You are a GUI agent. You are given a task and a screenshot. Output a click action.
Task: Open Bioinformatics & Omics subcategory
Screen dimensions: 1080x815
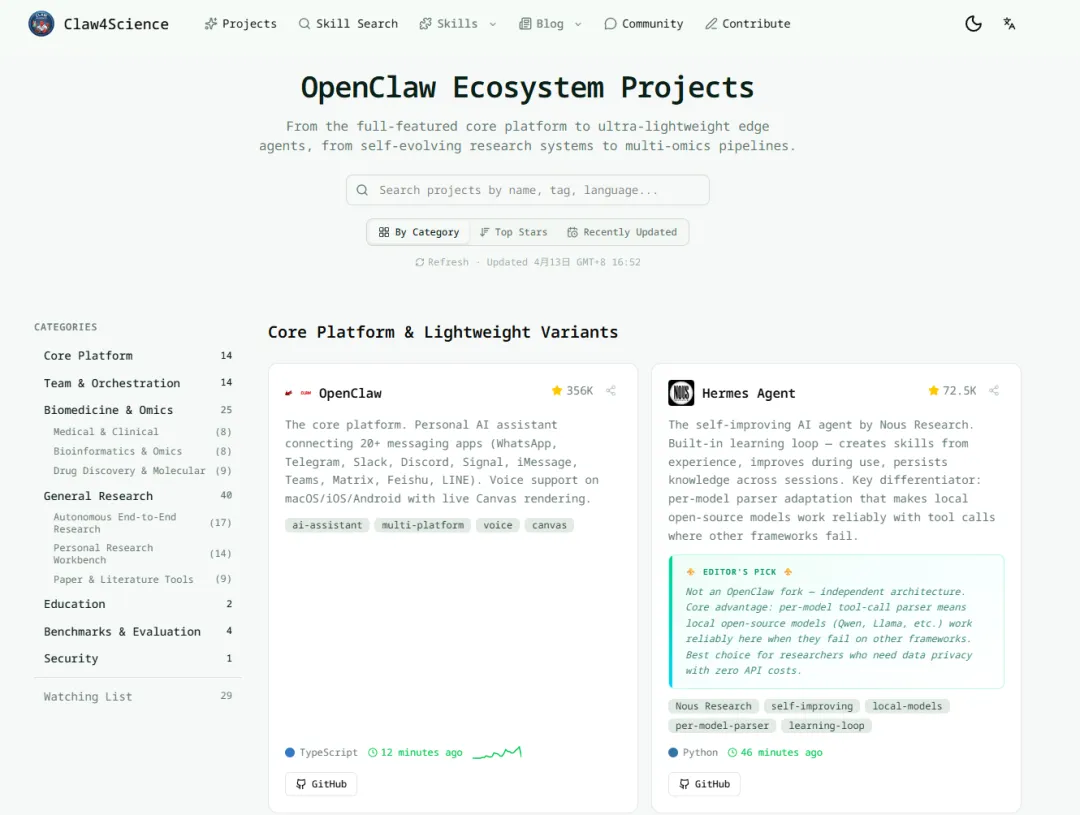pos(142,451)
